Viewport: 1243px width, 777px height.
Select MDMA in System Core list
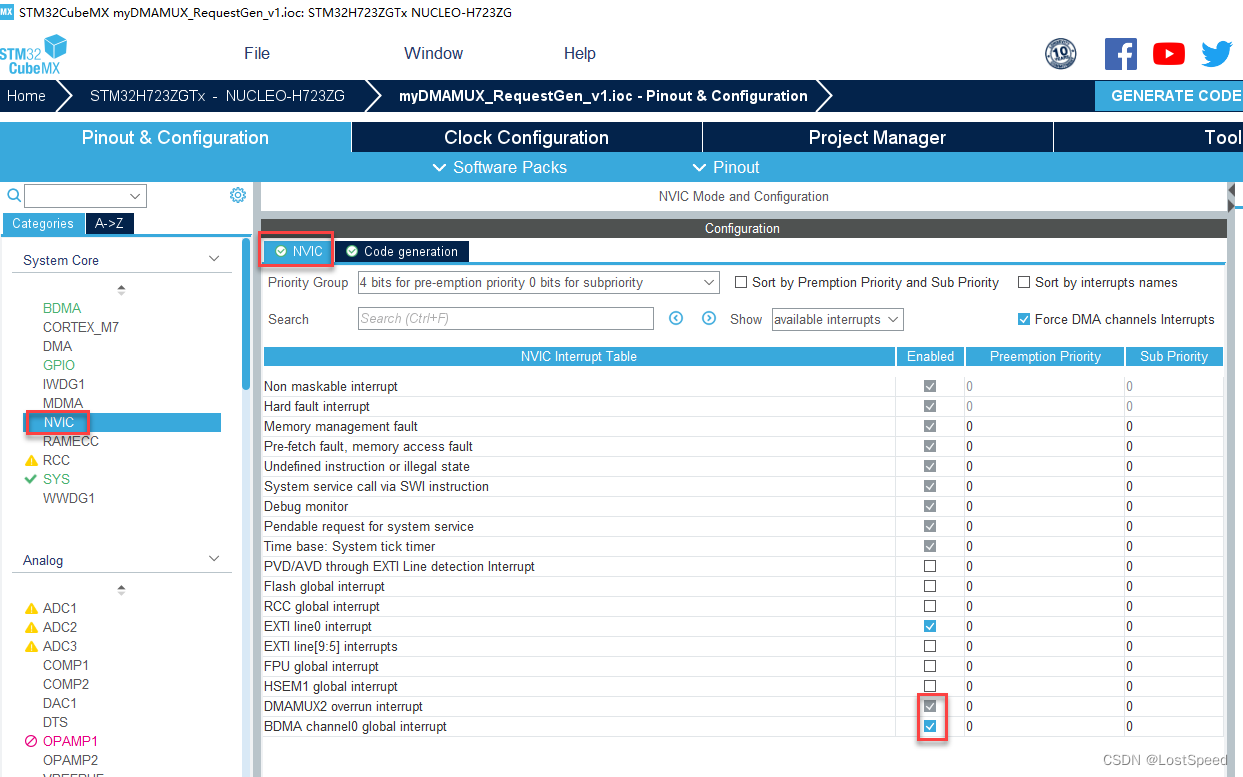pyautogui.click(x=63, y=403)
